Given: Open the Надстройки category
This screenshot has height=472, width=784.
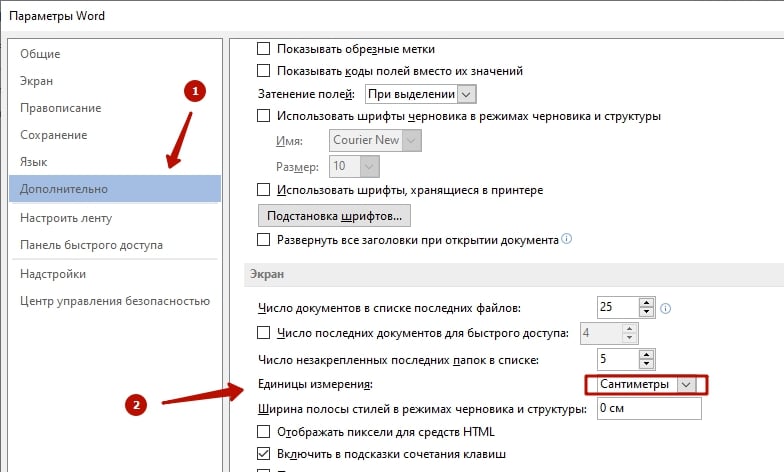Looking at the screenshot, I should [x=53, y=274].
